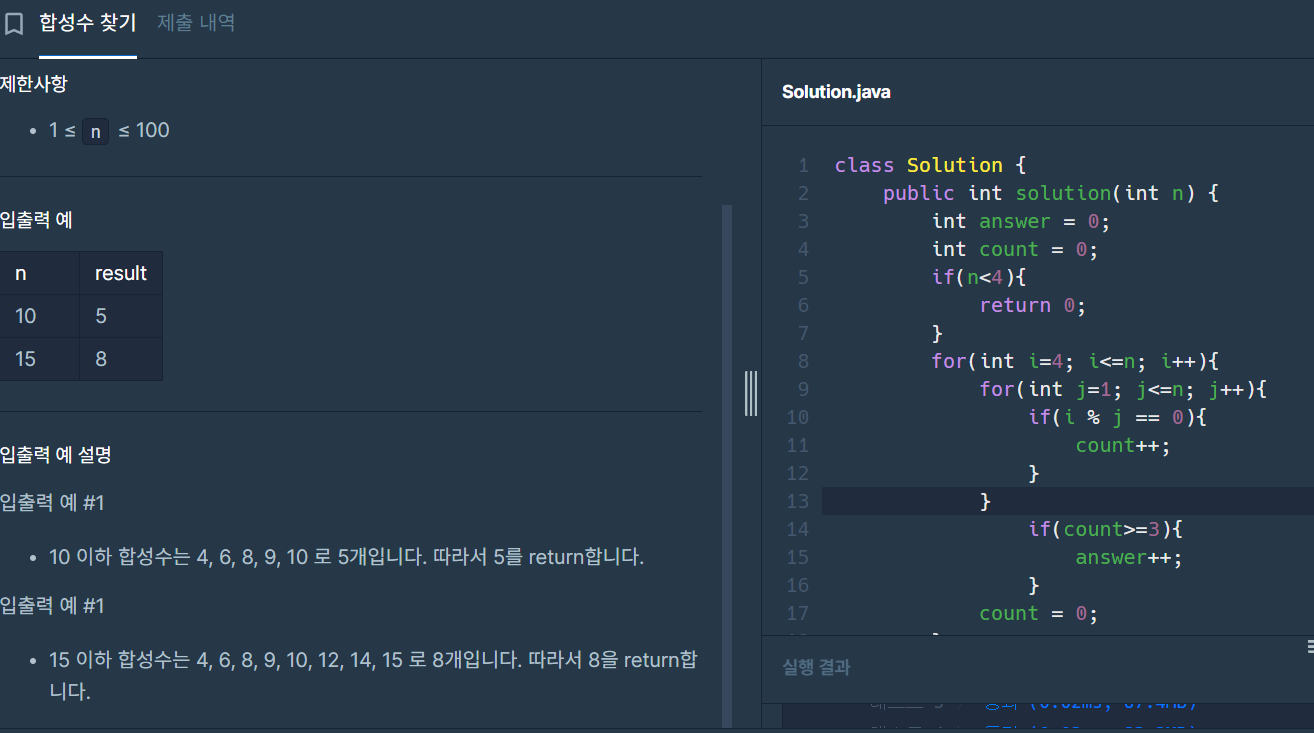Click the table header cell 'n'

click(40, 273)
